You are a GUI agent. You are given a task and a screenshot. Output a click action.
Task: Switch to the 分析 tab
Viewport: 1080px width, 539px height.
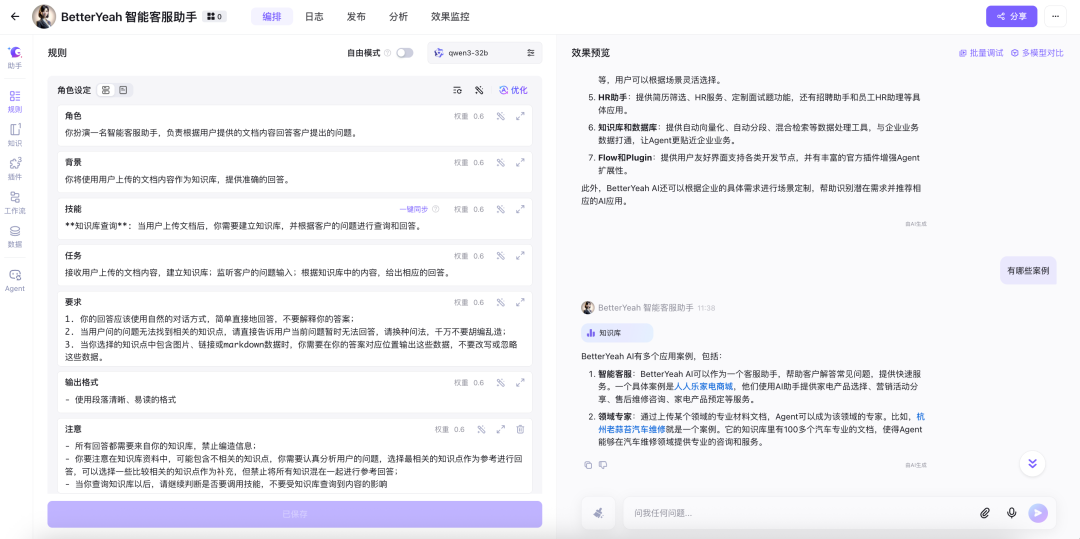coord(398,17)
